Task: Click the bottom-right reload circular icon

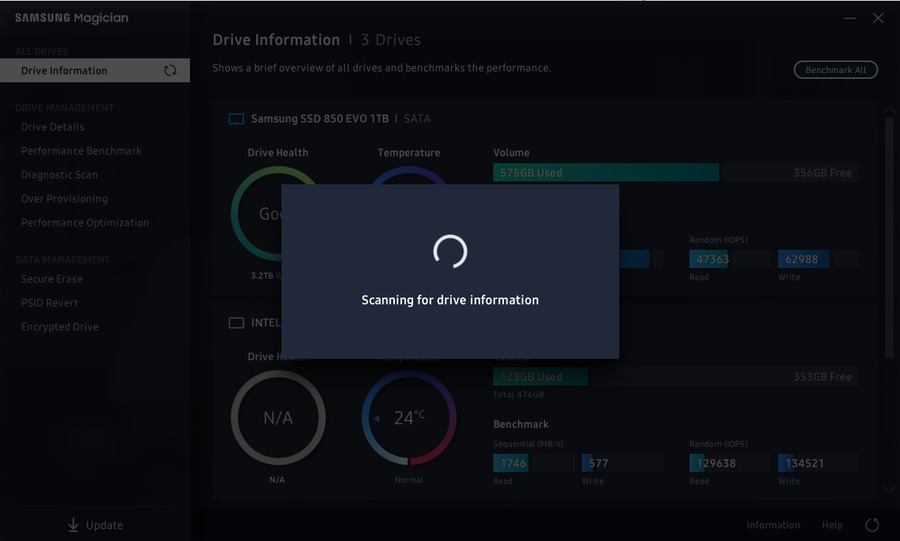Action: point(872,525)
